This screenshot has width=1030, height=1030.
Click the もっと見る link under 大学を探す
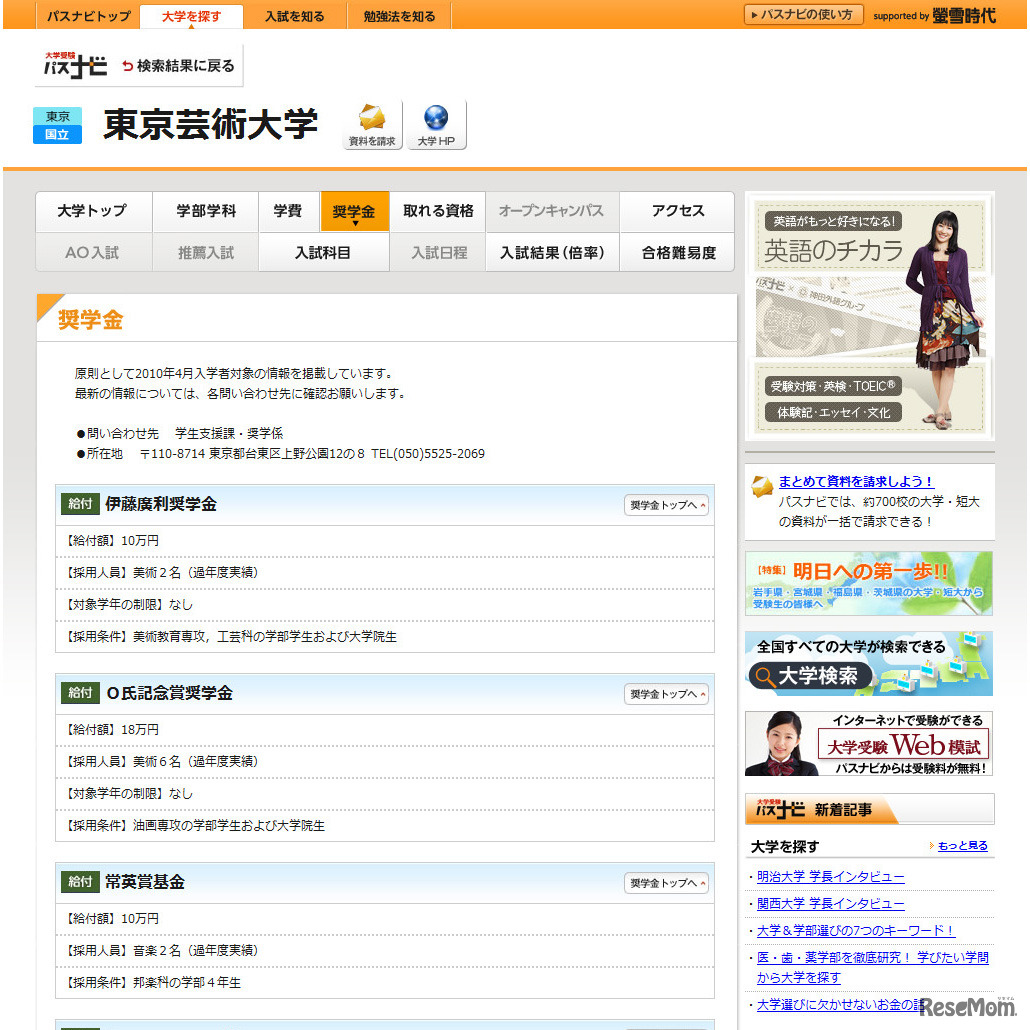pyautogui.click(x=964, y=846)
